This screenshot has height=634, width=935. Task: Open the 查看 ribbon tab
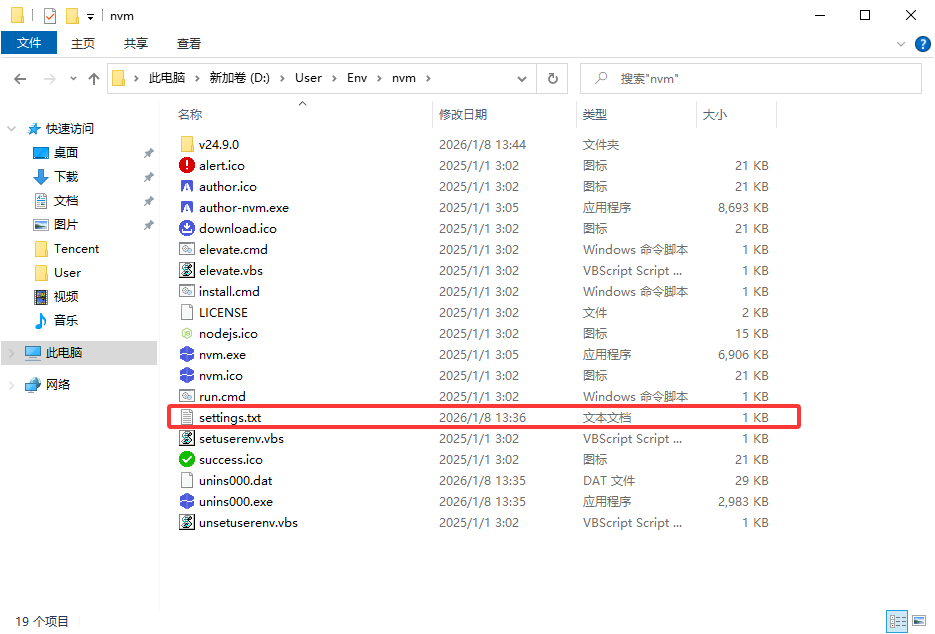(189, 43)
